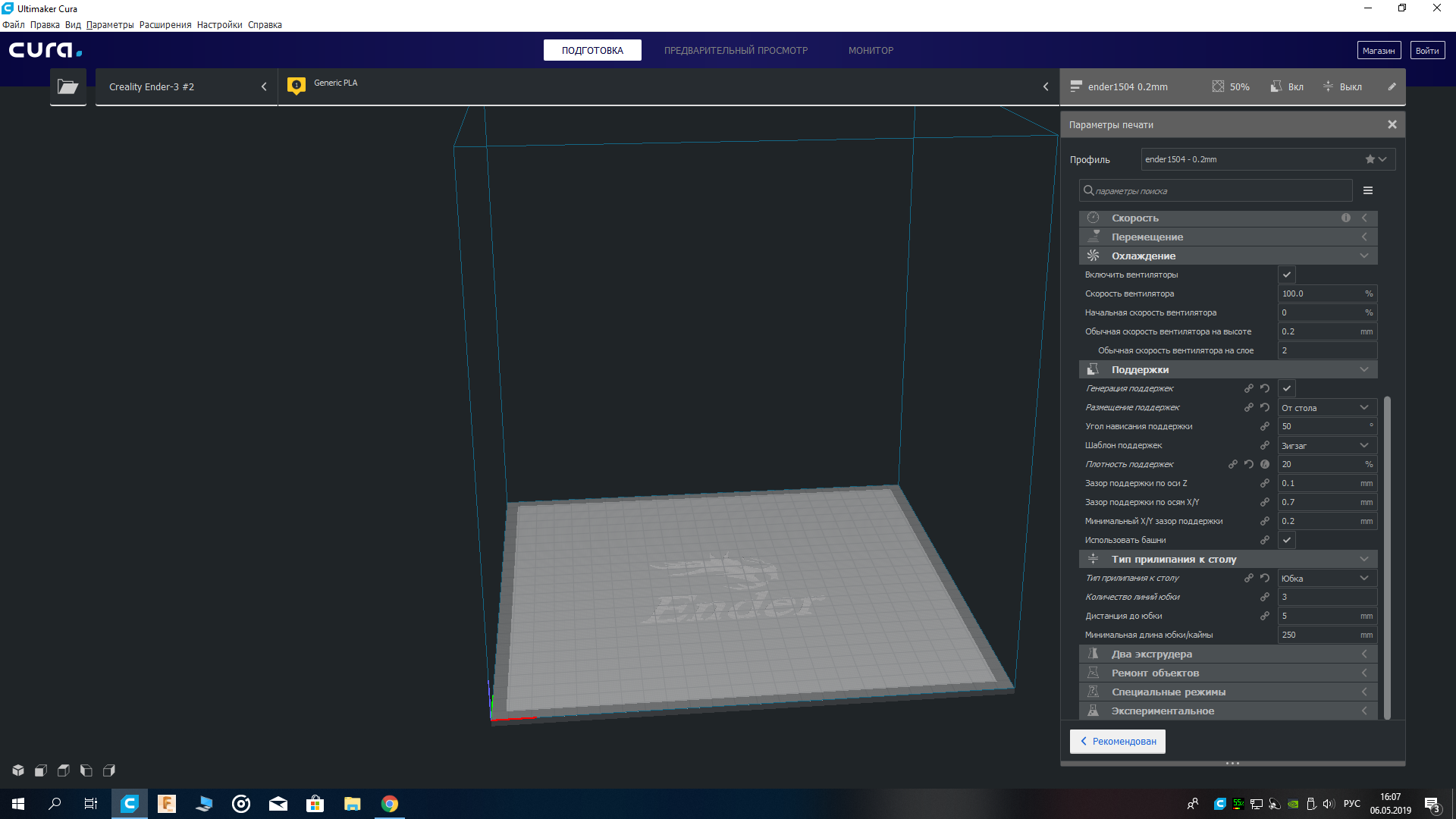Expand the Два экструдера section
This screenshot has width=1456, height=819.
[1228, 654]
